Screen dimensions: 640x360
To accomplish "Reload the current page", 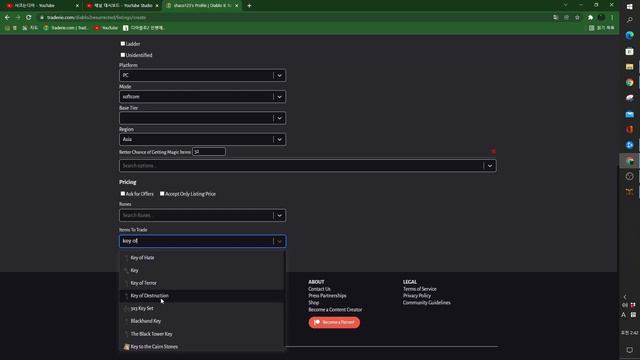I will [x=29, y=18].
